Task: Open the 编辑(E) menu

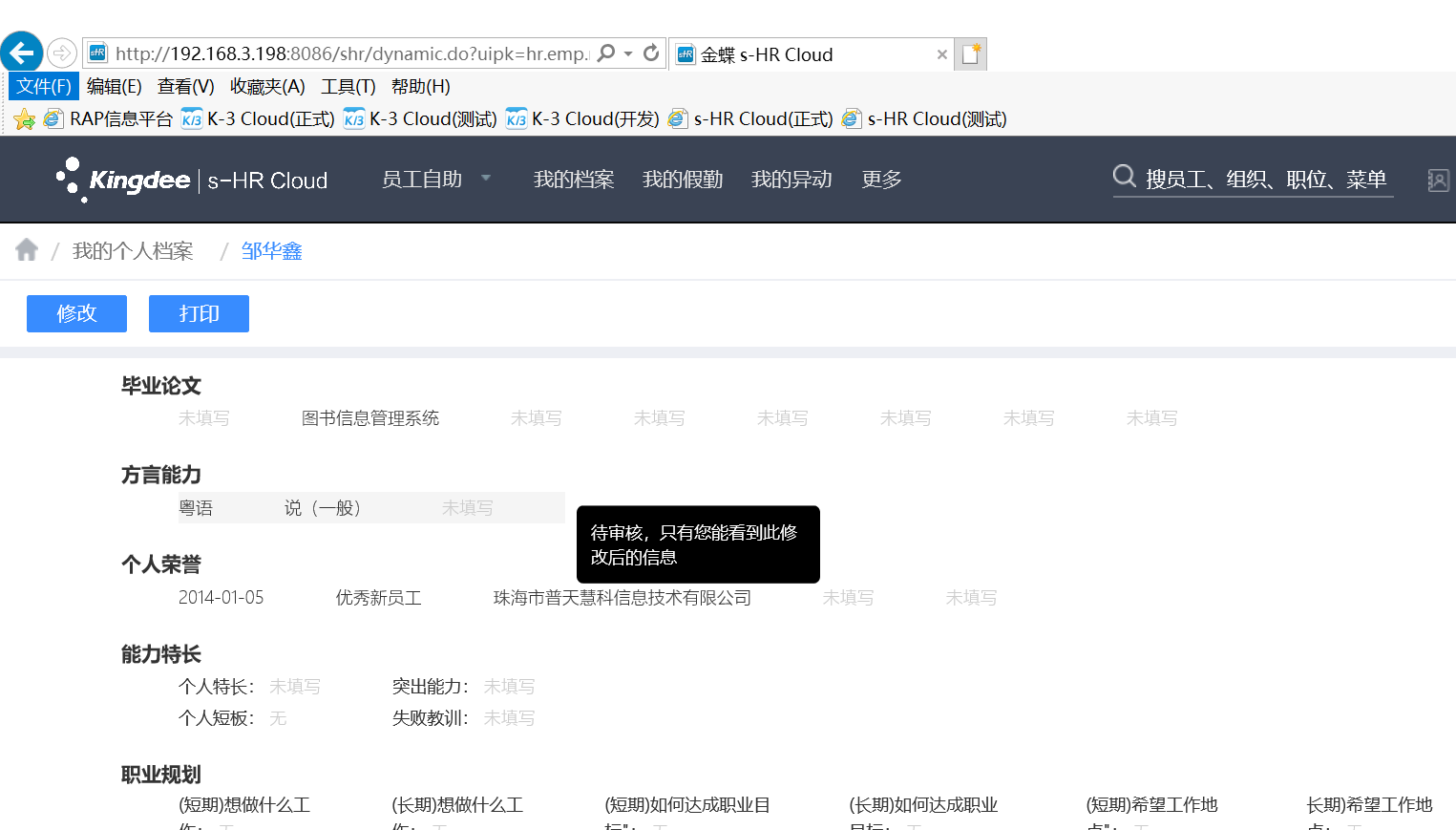Action: pos(115,86)
